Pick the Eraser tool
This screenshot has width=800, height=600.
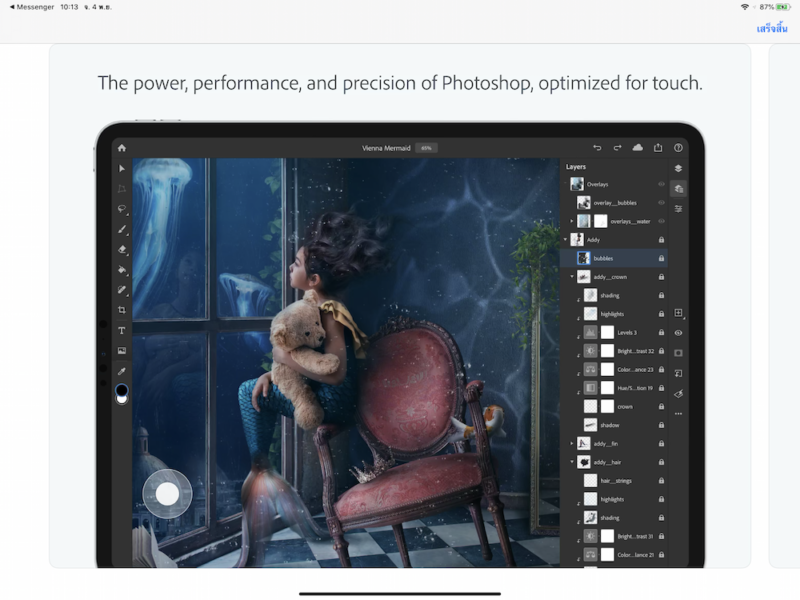(x=122, y=249)
